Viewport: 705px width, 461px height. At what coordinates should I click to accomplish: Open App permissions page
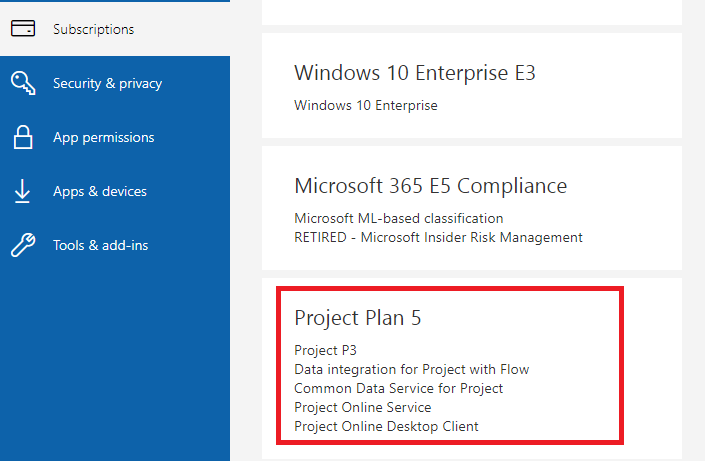click(115, 137)
